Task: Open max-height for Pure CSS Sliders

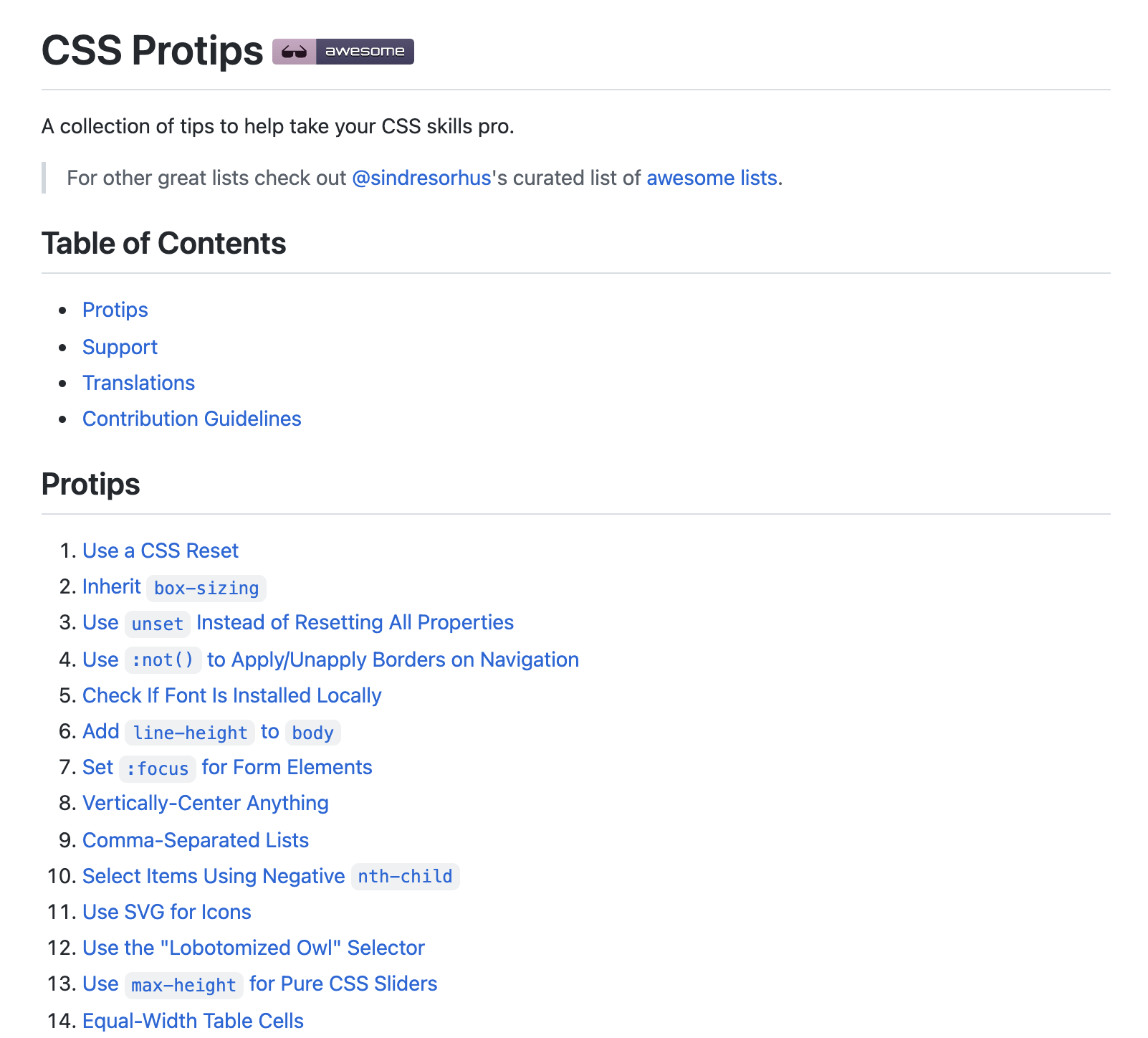Action: pos(260,984)
